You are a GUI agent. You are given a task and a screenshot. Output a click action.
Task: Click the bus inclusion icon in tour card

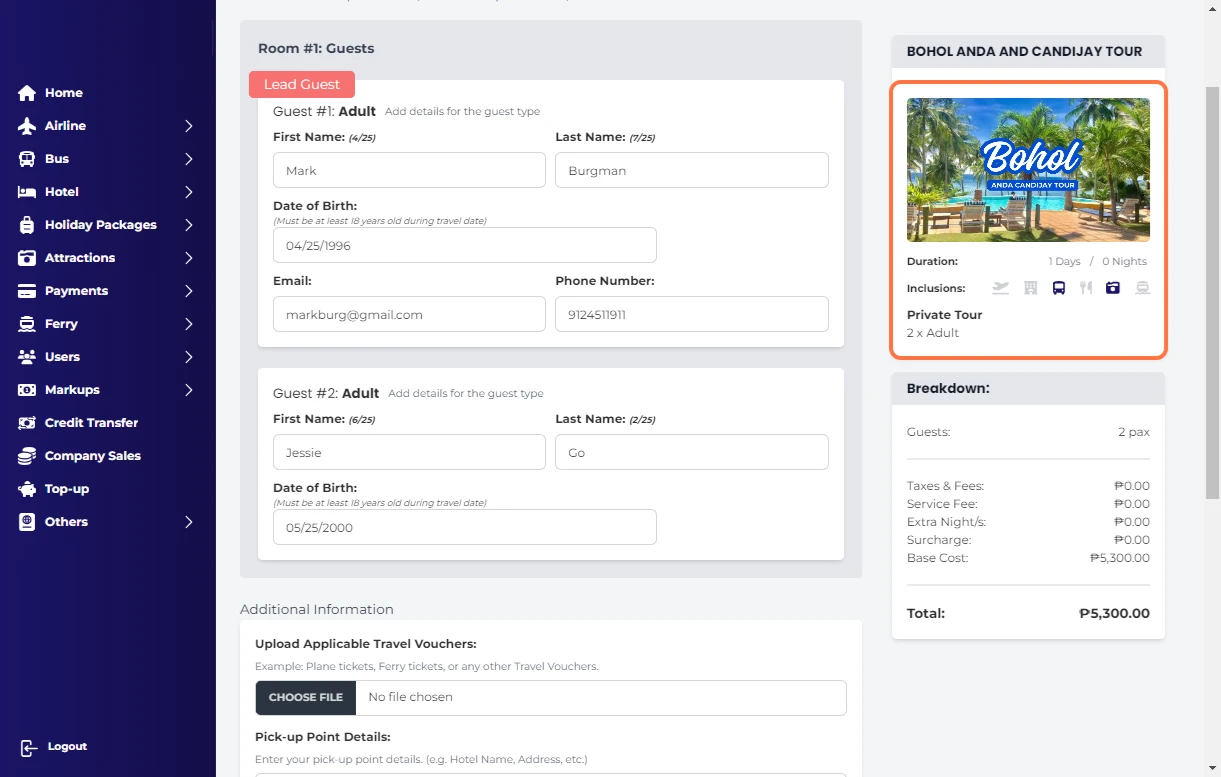[1058, 288]
